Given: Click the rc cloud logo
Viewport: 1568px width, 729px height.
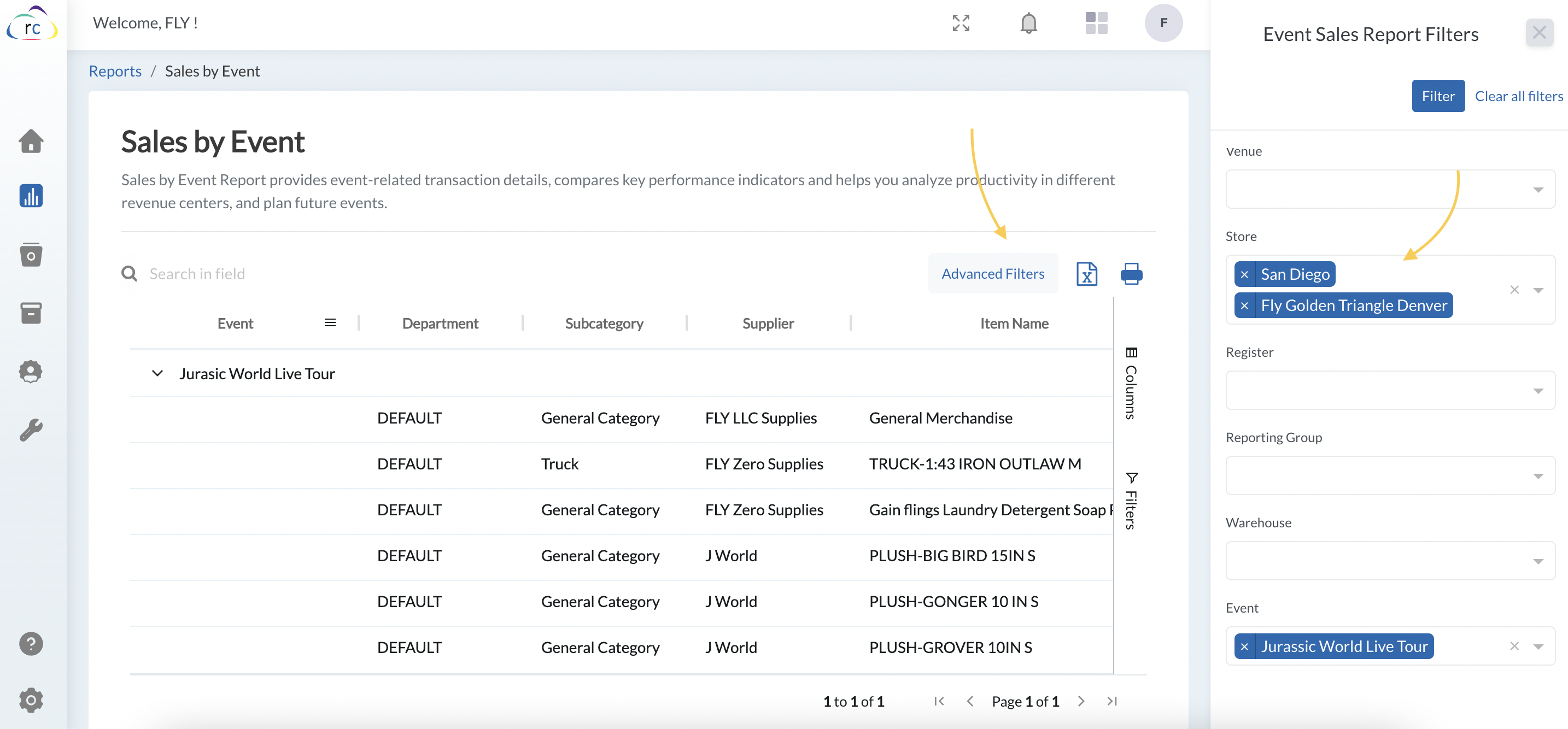Looking at the screenshot, I should 32,25.
